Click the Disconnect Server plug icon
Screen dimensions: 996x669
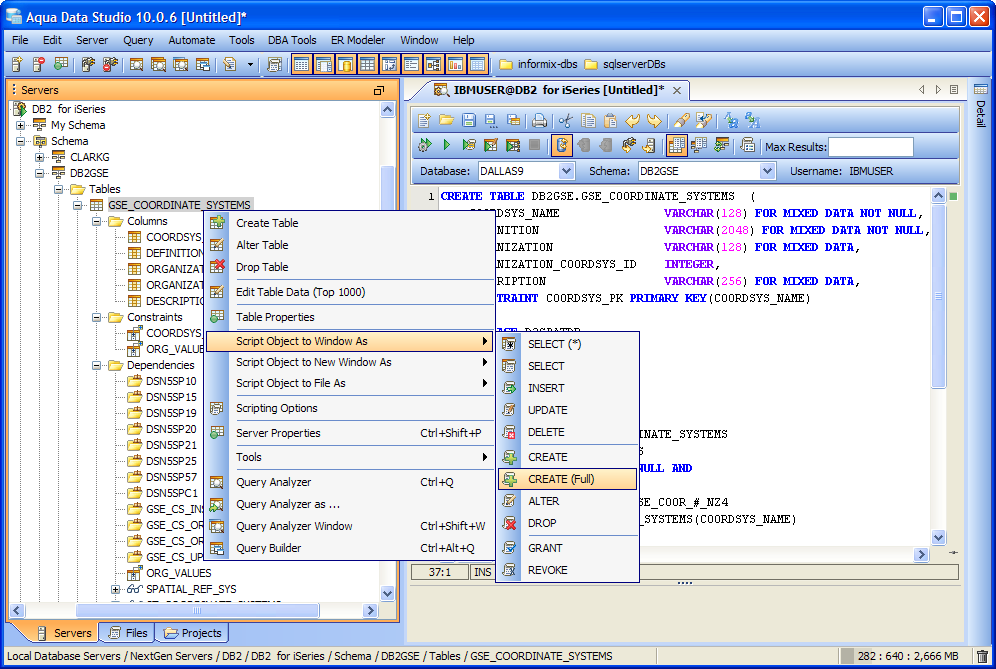coord(110,64)
